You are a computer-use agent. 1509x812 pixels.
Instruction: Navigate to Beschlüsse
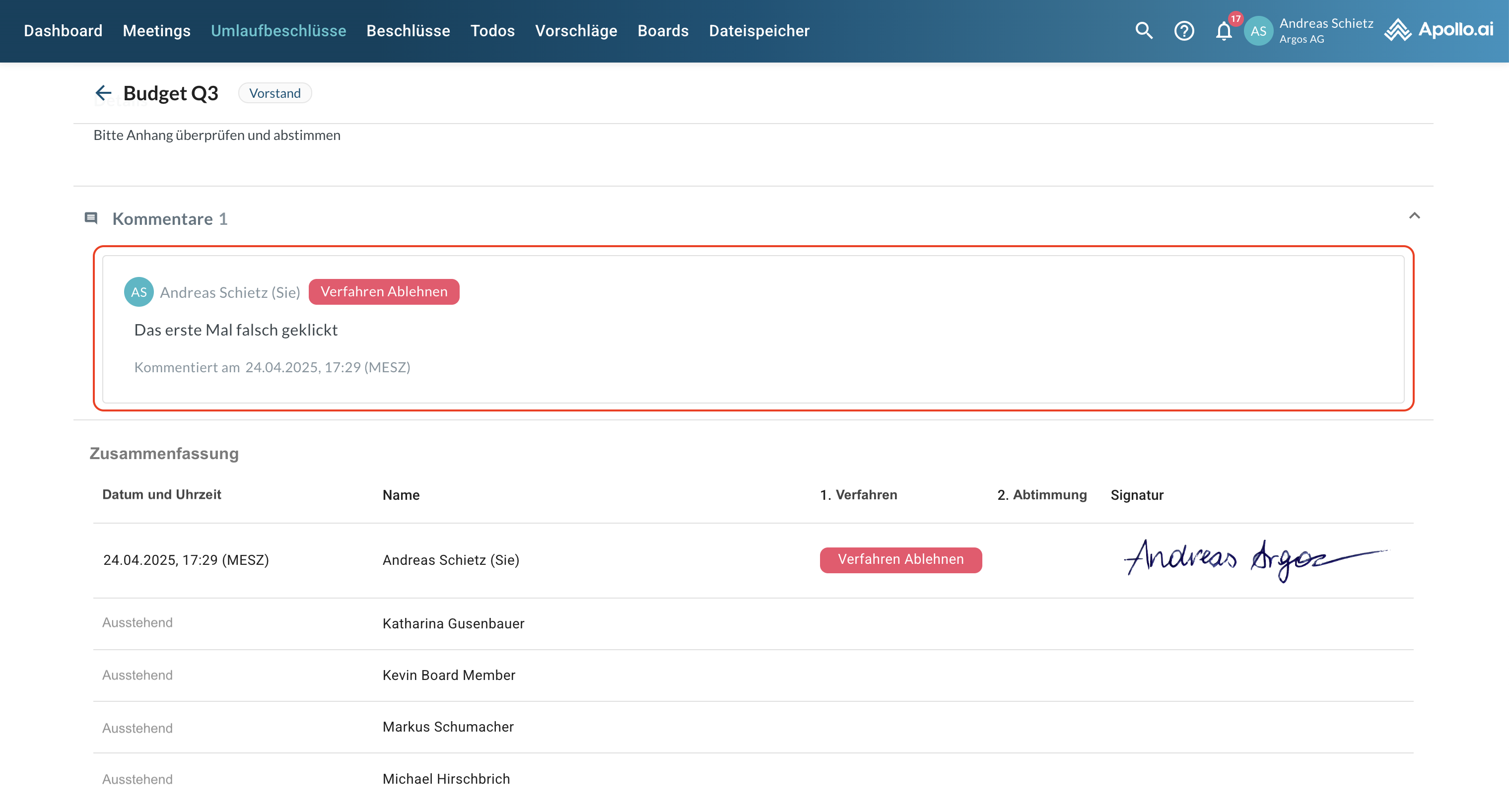click(408, 30)
